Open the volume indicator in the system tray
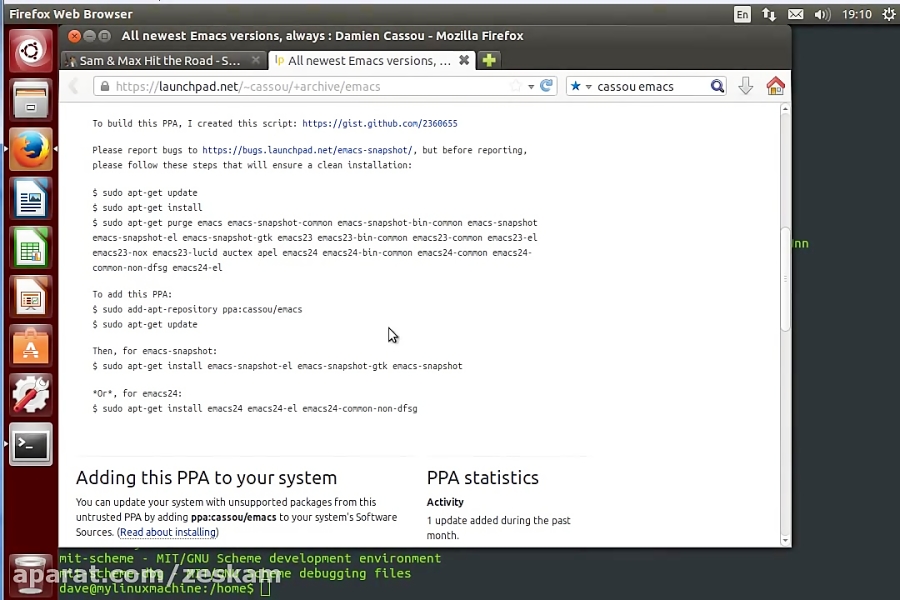The height and width of the screenshot is (600, 900). (822, 14)
